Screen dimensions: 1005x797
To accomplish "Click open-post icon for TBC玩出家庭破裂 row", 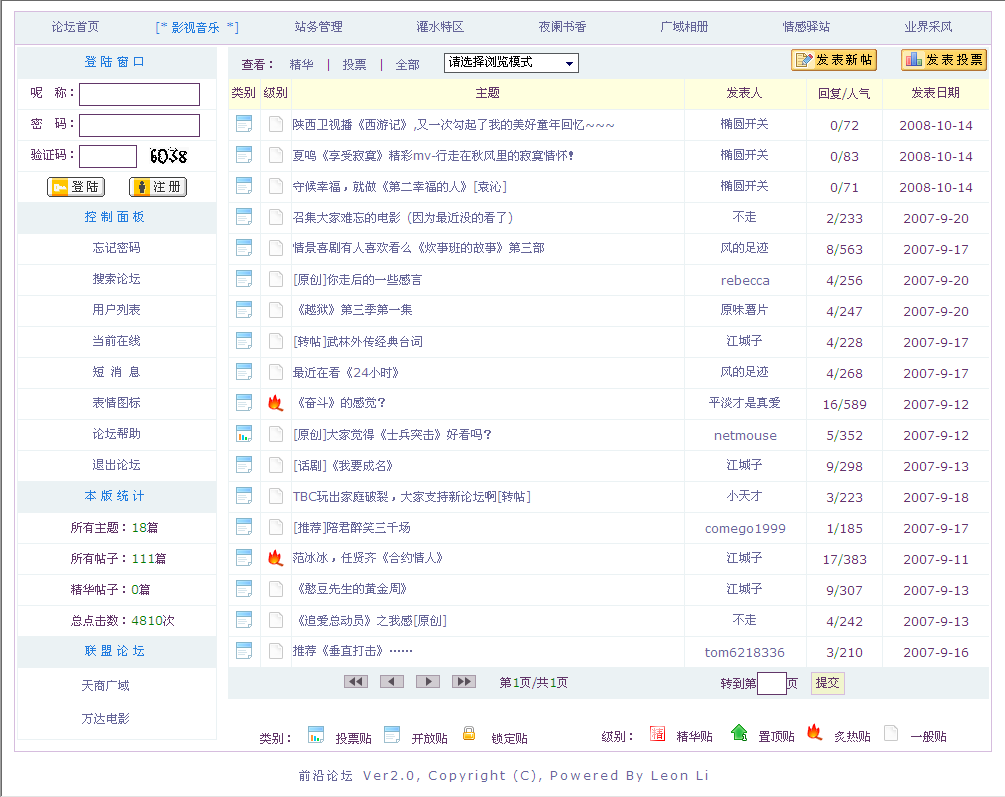I will click(244, 496).
